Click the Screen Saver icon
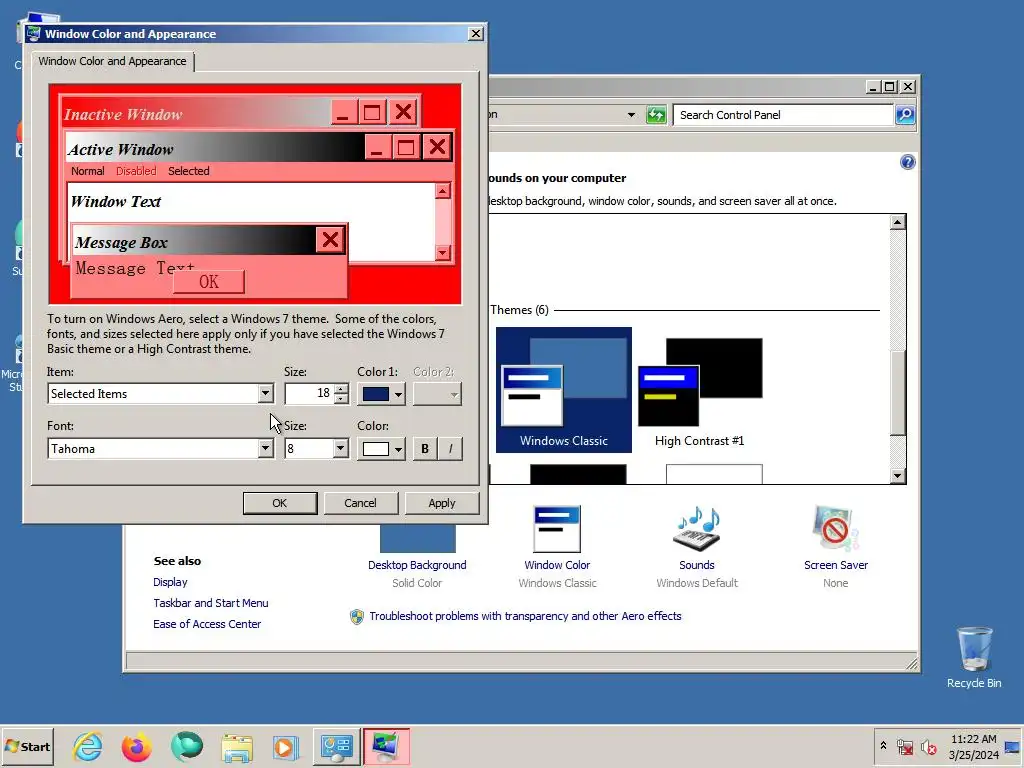The height and width of the screenshot is (768, 1024). 835,528
